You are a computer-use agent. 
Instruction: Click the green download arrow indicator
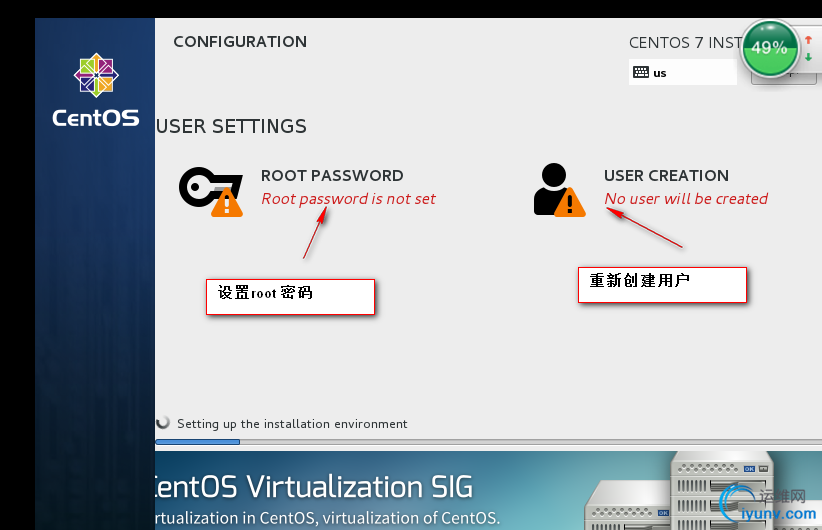808,57
